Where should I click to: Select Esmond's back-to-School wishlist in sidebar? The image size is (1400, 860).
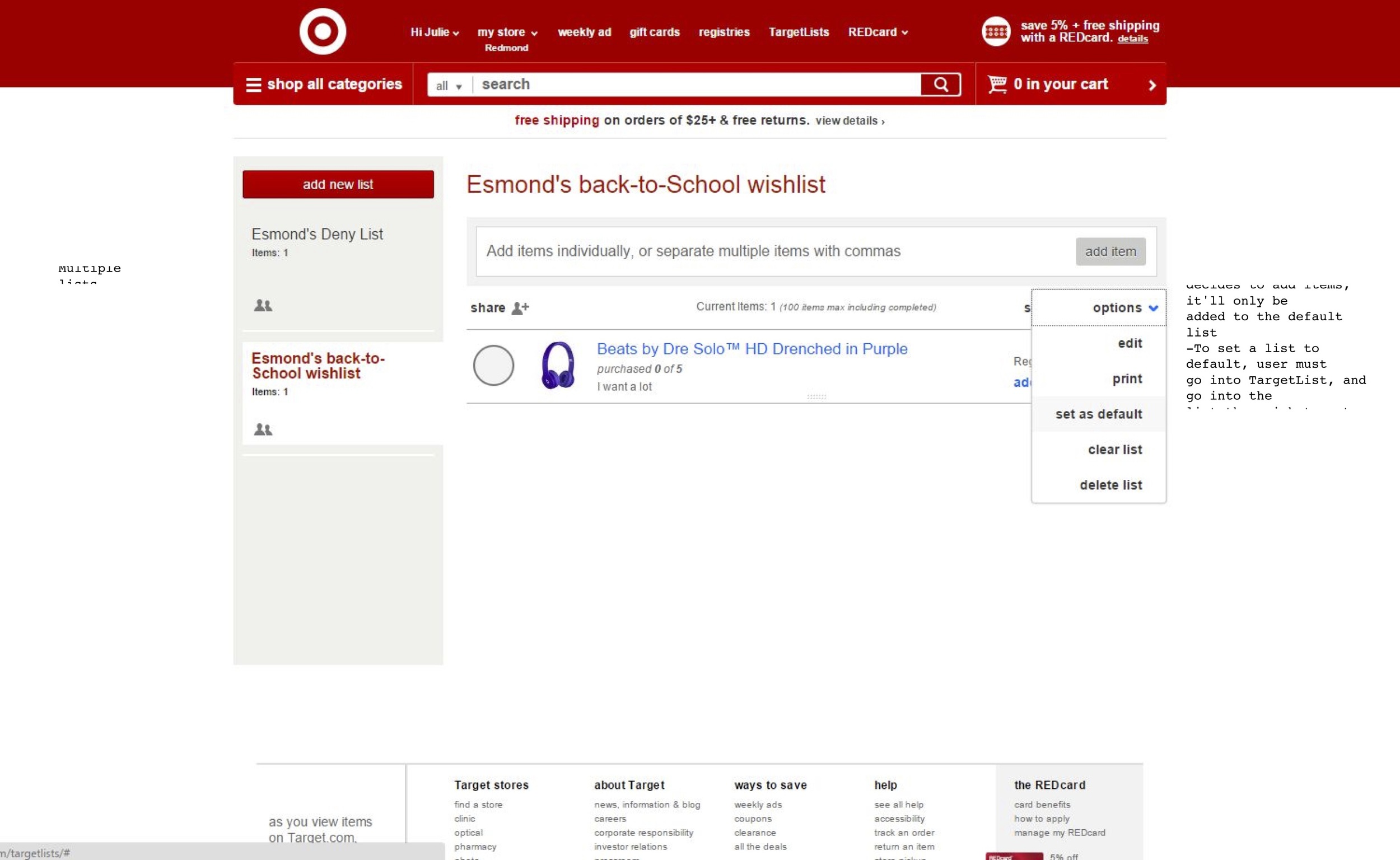pos(318,366)
